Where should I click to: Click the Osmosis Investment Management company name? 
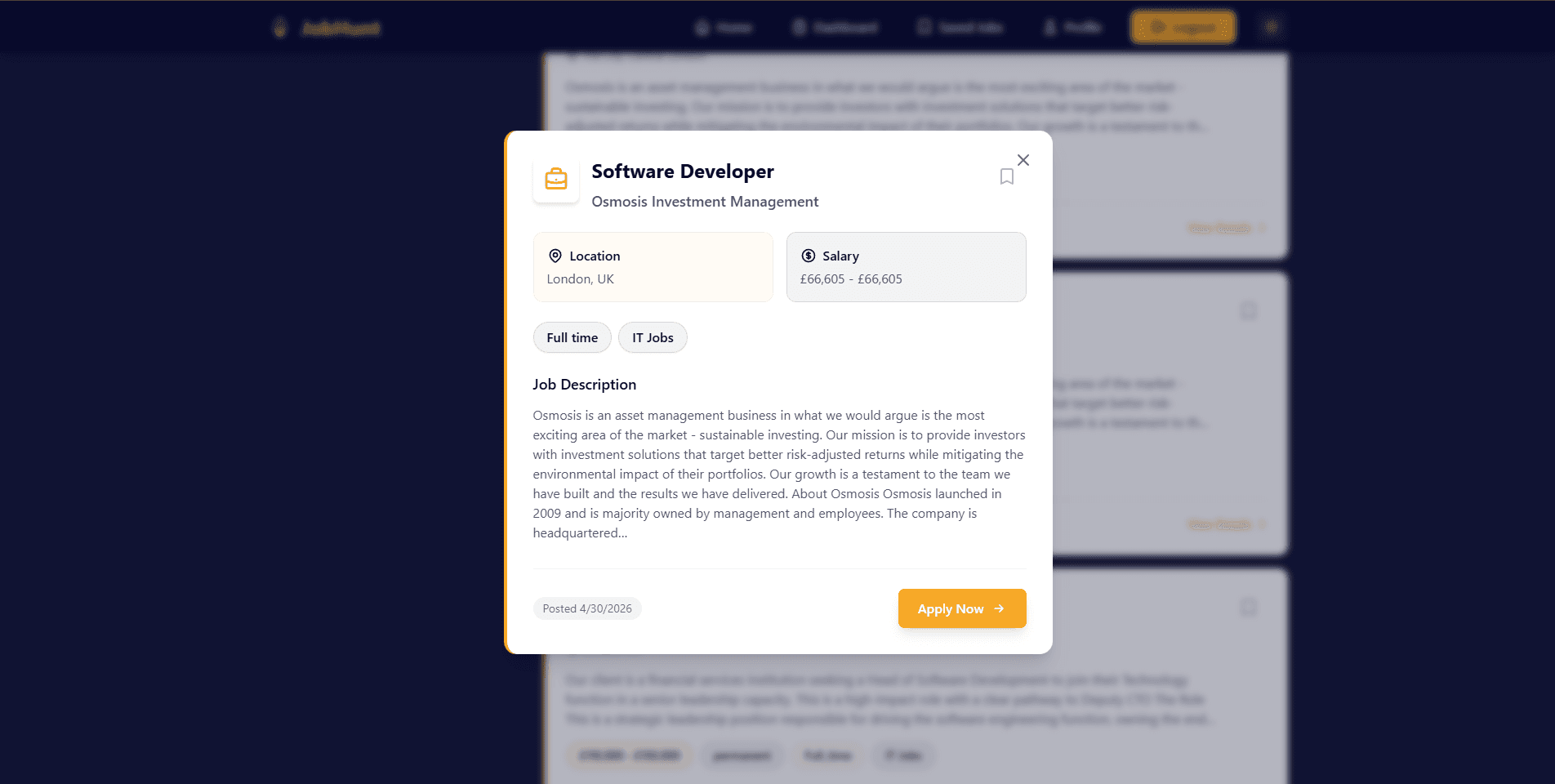pos(705,202)
